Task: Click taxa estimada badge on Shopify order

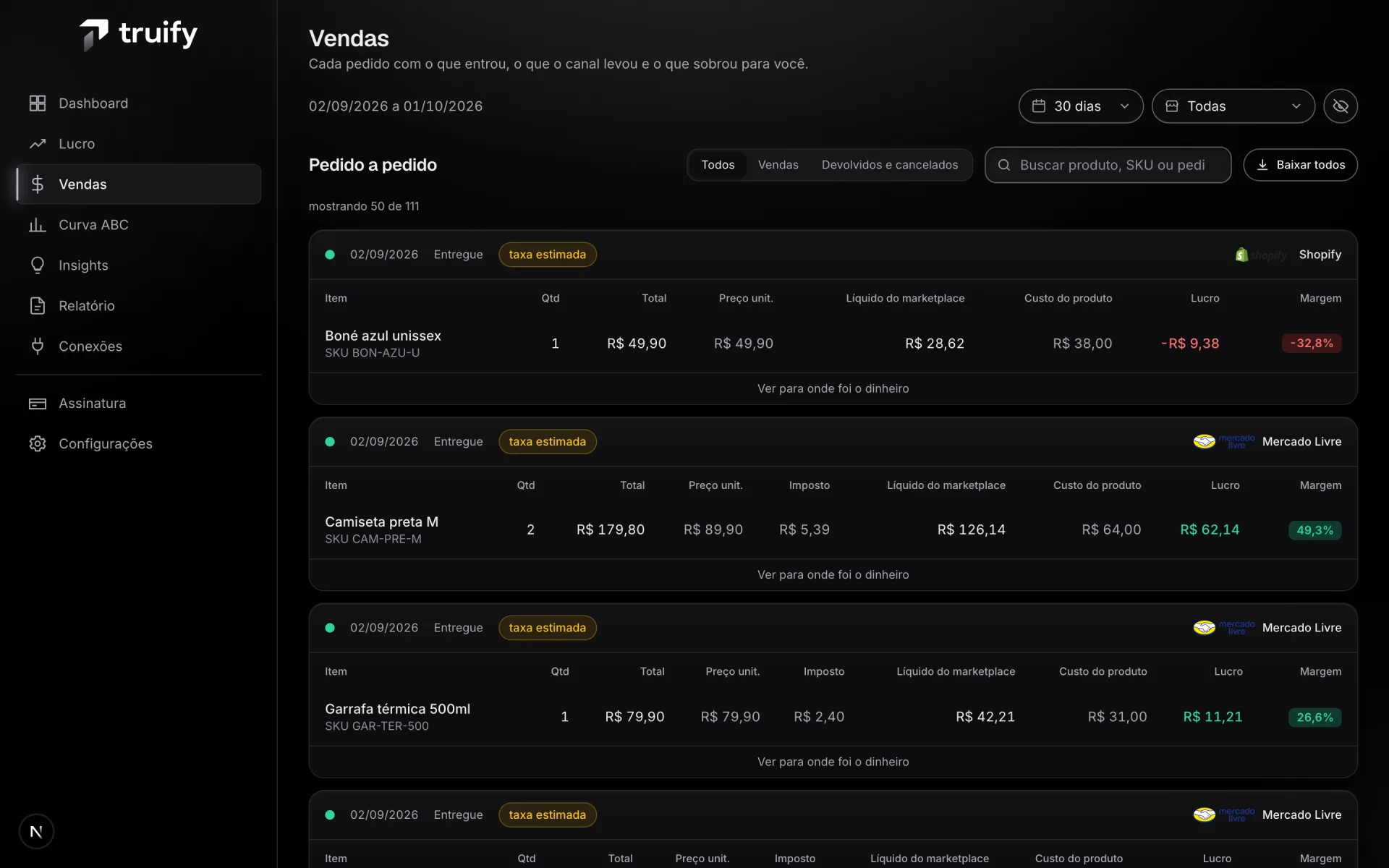Action: tap(548, 255)
